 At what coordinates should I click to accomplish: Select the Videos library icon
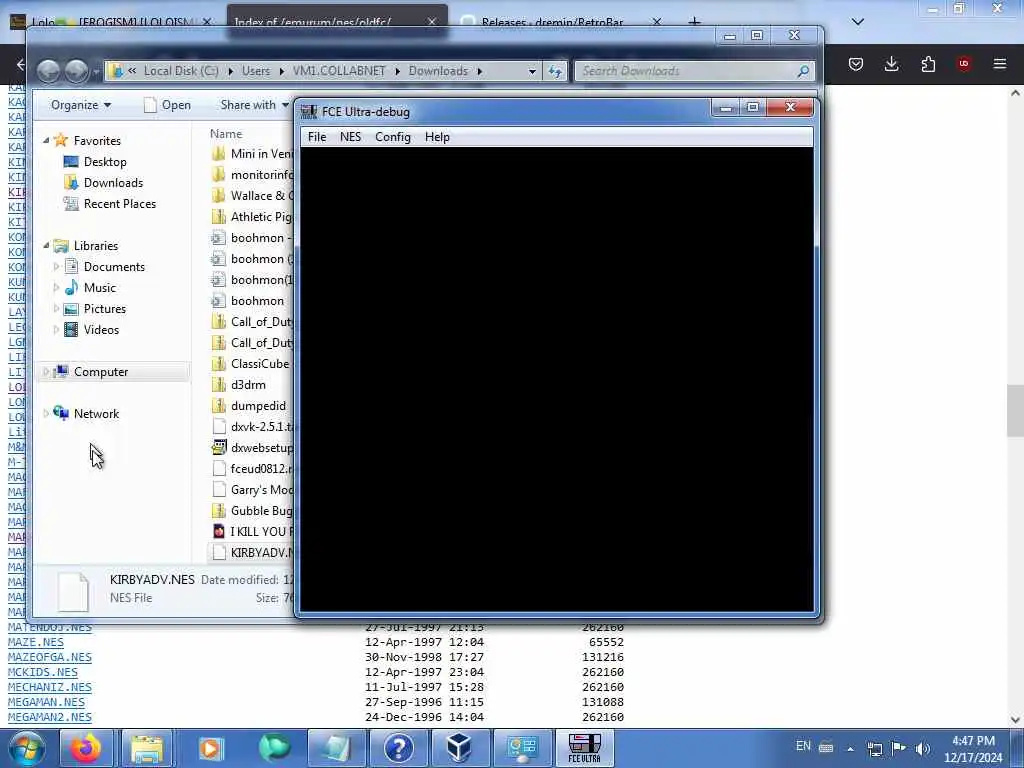71,330
